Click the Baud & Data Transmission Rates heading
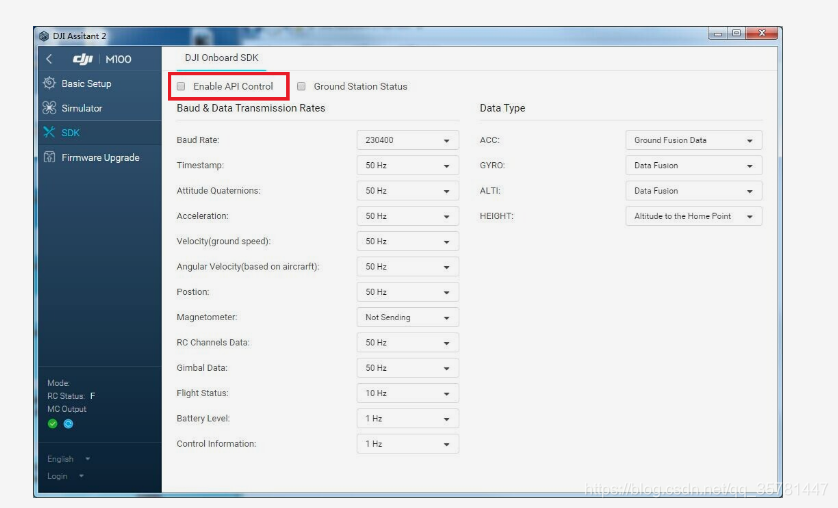Viewport: 838px width, 508px height. tap(251, 108)
